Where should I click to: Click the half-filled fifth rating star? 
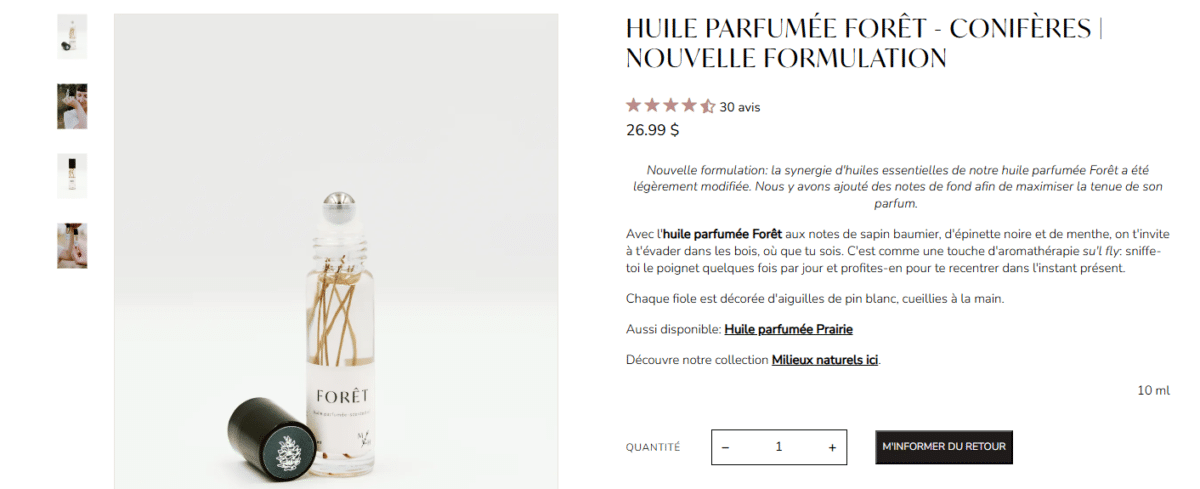coord(707,106)
